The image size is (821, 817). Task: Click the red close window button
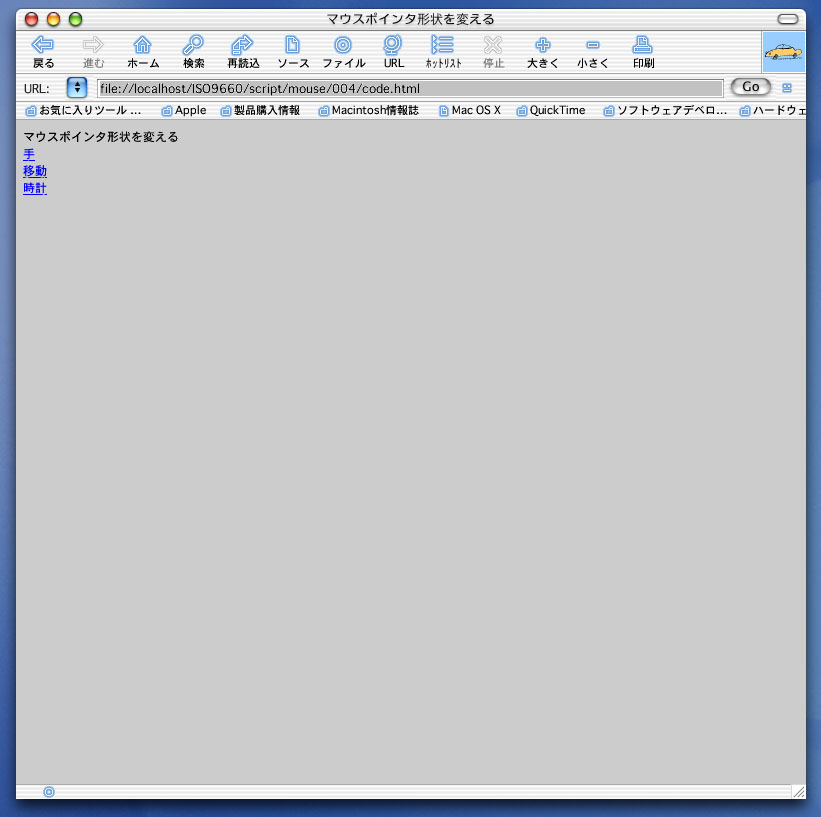[32, 19]
